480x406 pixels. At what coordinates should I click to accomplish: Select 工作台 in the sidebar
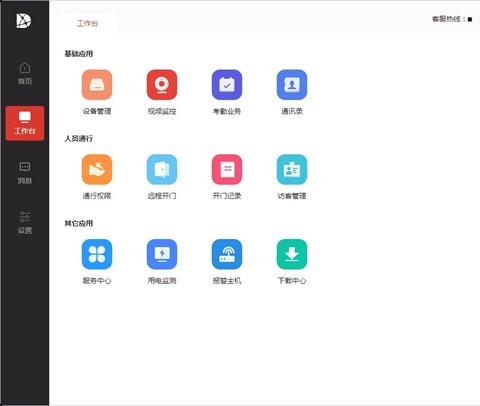click(25, 123)
